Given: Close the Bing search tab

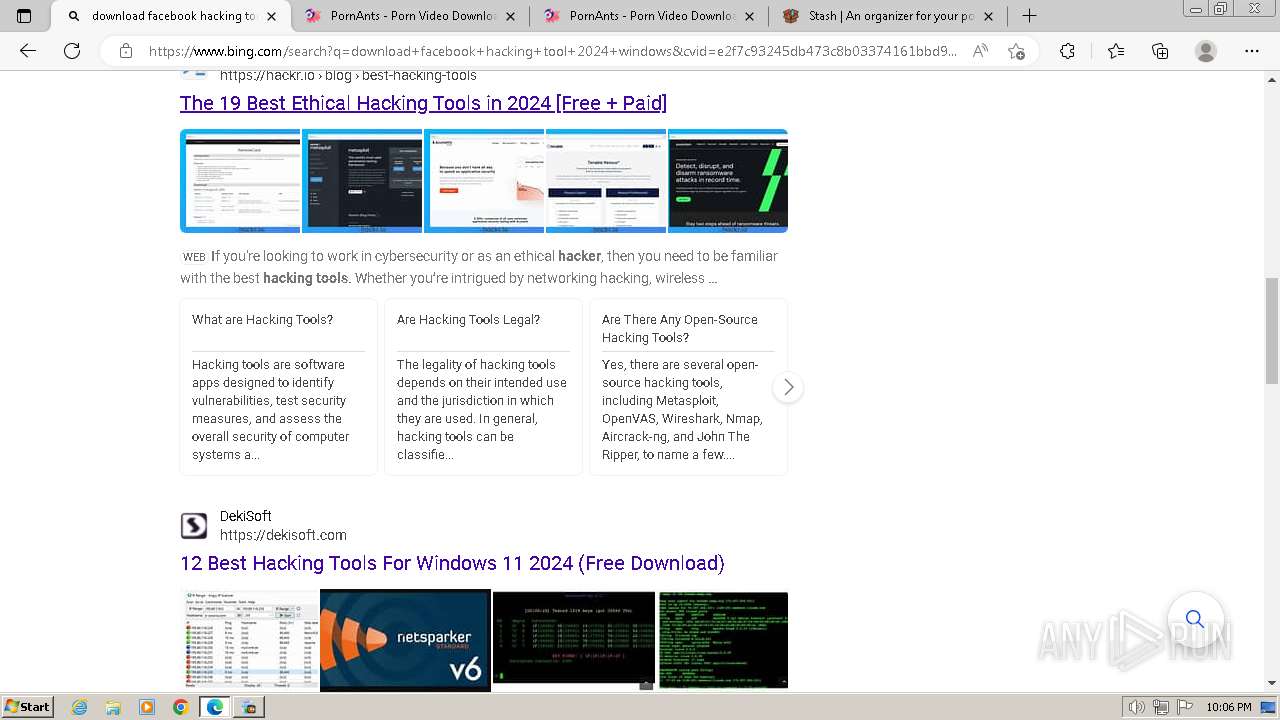Looking at the screenshot, I should [272, 16].
